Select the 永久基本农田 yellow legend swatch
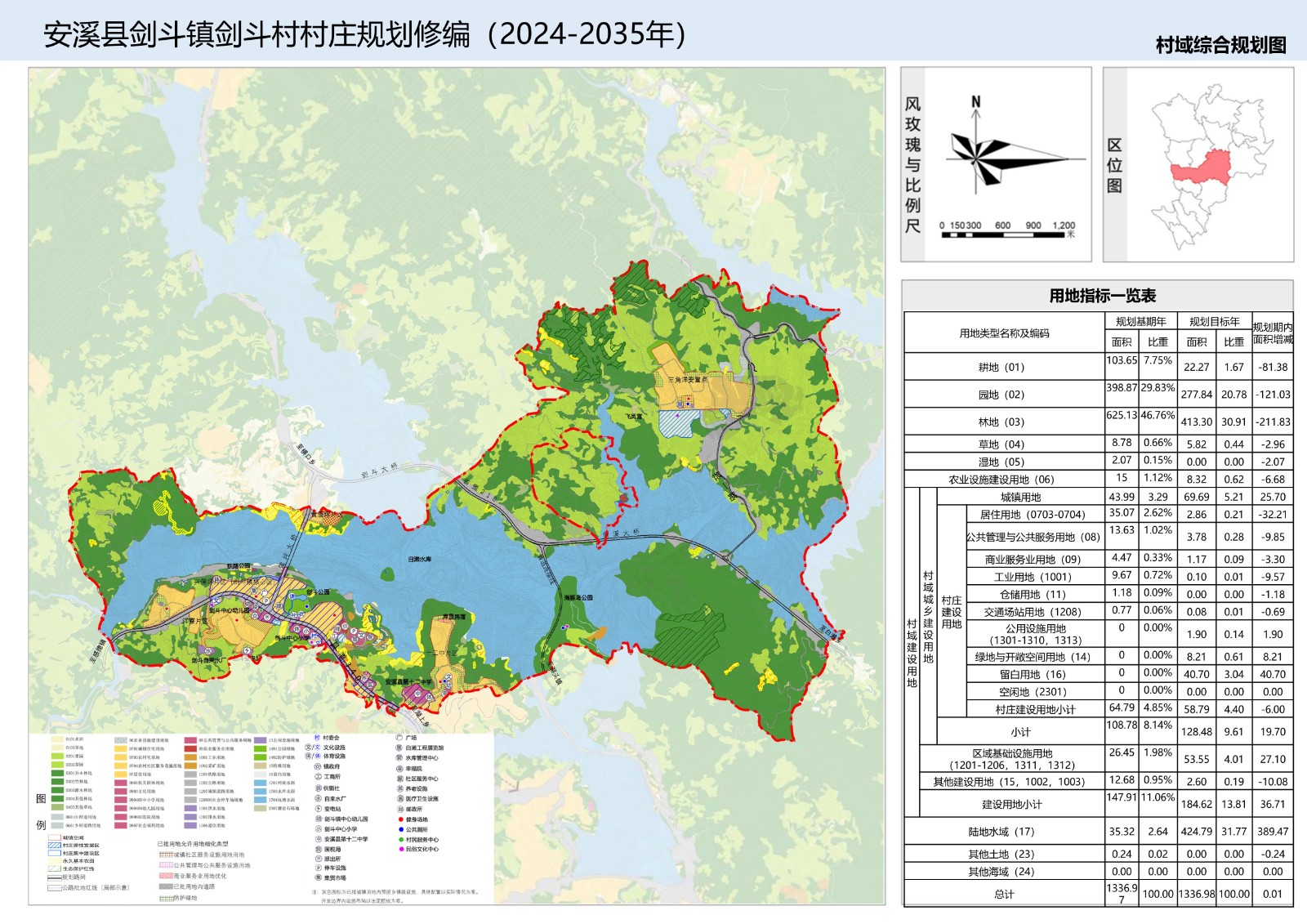The image size is (1307, 924). [56, 861]
